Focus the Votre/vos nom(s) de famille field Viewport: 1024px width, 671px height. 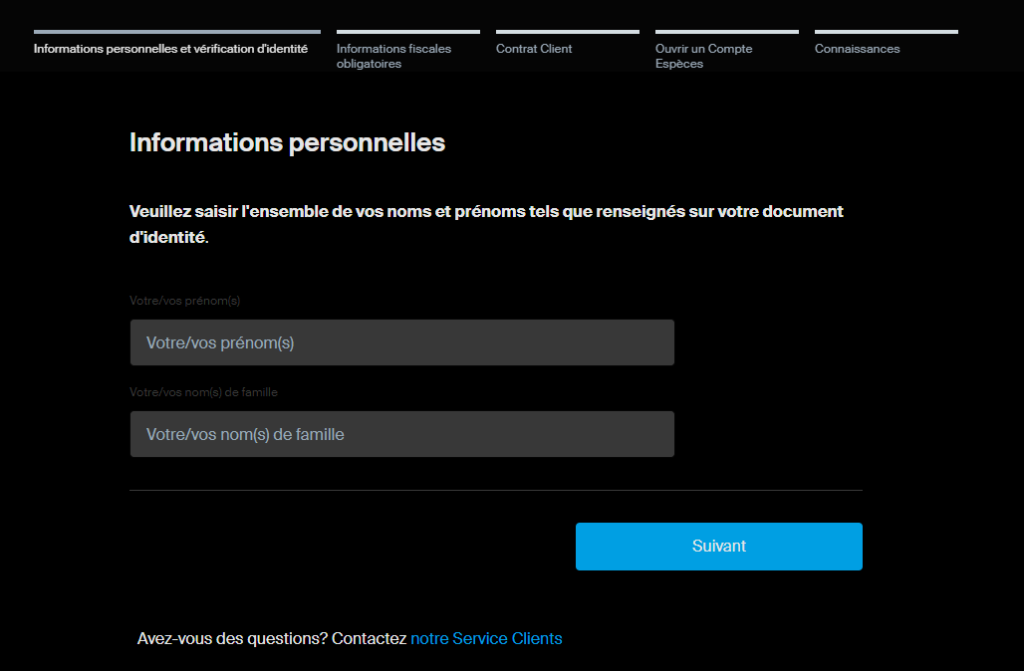pos(402,434)
